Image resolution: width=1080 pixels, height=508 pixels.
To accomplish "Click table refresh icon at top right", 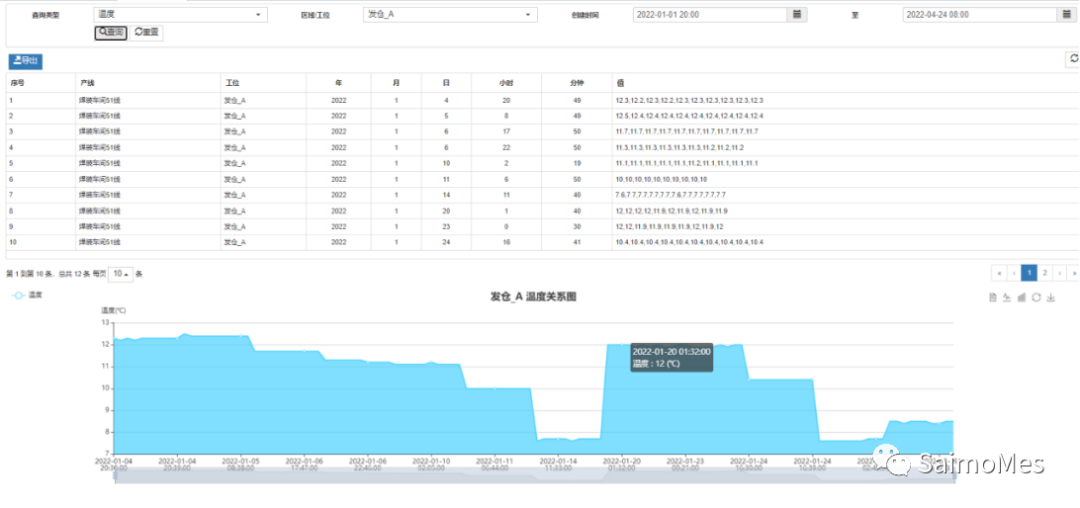I will tap(1073, 60).
